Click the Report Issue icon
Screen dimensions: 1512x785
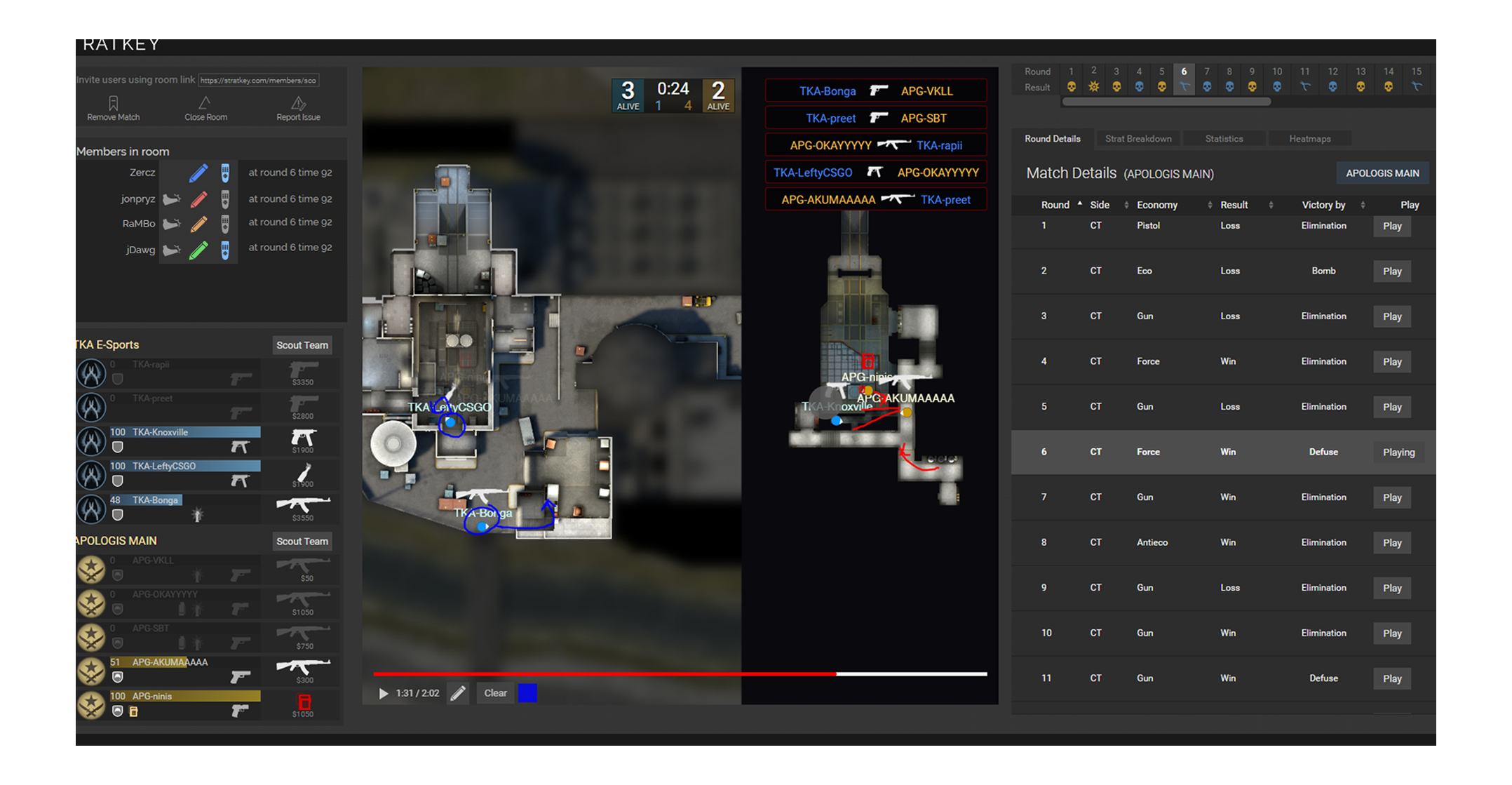click(298, 103)
